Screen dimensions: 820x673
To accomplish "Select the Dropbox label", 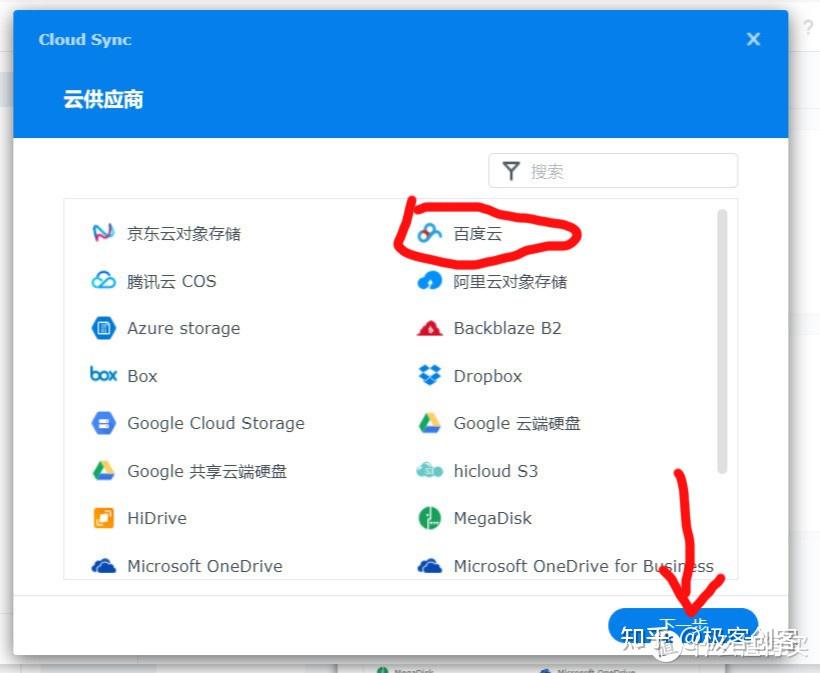I will (x=488, y=376).
